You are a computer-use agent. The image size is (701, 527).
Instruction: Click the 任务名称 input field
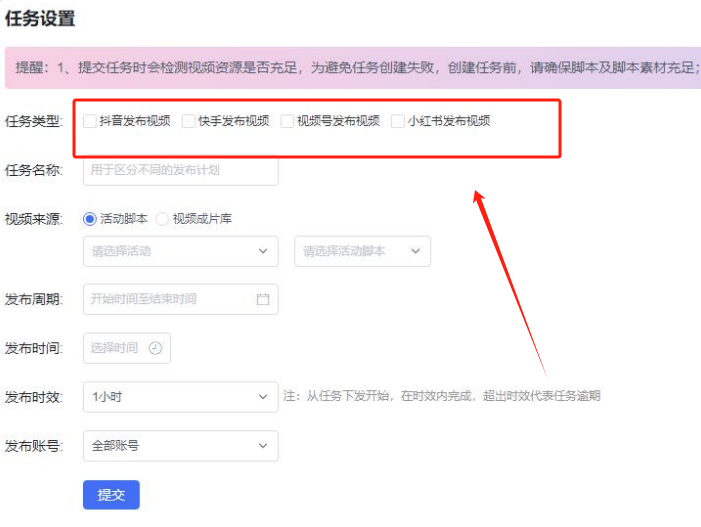181,170
